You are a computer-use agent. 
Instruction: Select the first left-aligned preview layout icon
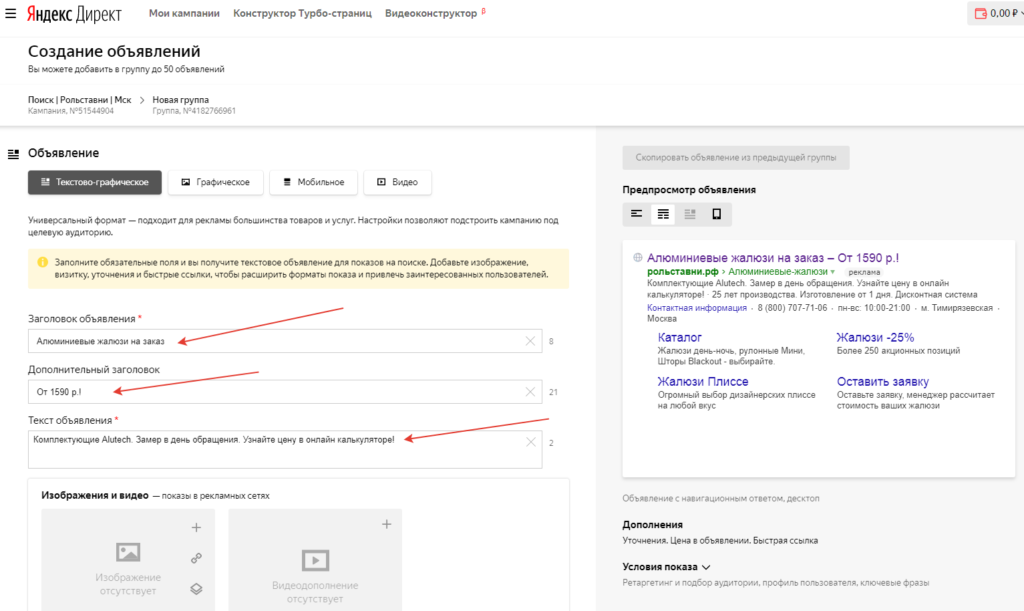click(637, 214)
